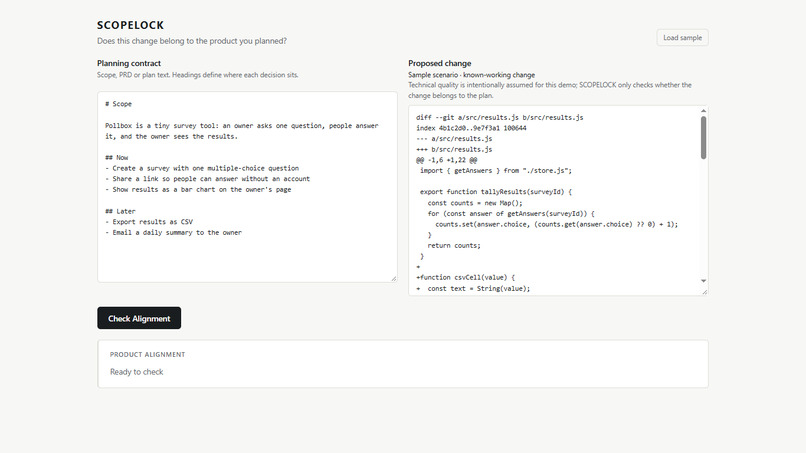Viewport: 806px width, 453px height.
Task: Click the Planning contract resize handle
Action: pos(394,279)
